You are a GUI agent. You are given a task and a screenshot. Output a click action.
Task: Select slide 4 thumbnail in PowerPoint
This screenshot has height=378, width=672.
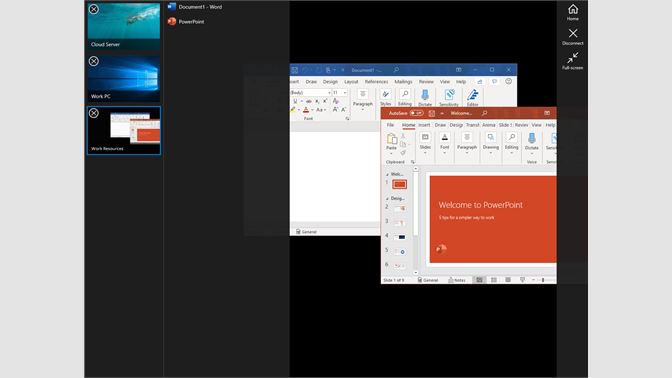coord(400,237)
